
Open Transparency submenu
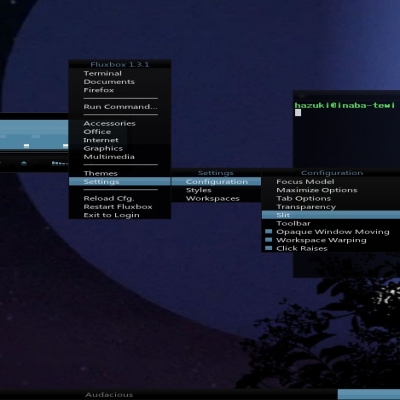[331, 207]
